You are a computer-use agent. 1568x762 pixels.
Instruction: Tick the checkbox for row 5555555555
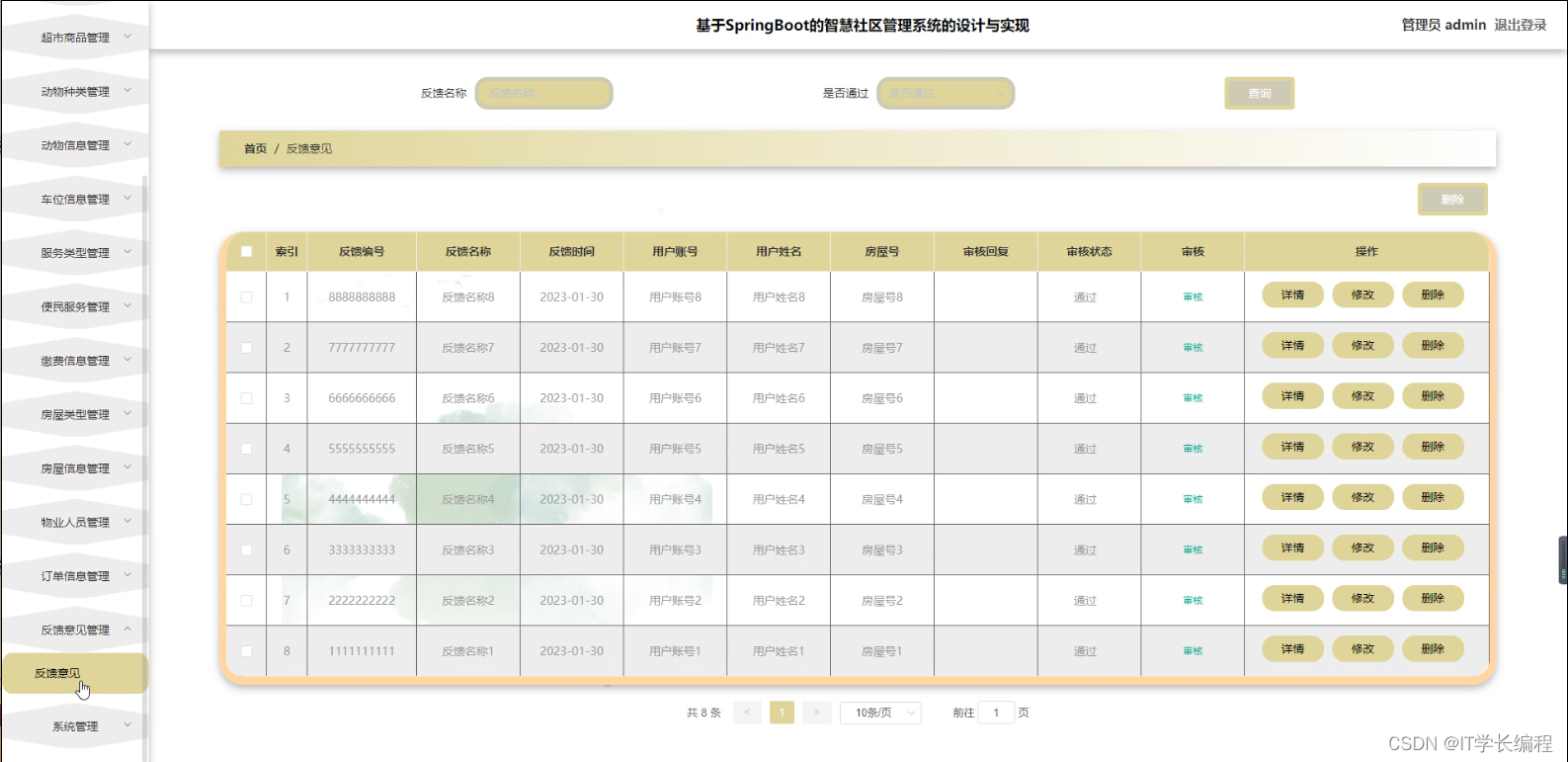[246, 449]
